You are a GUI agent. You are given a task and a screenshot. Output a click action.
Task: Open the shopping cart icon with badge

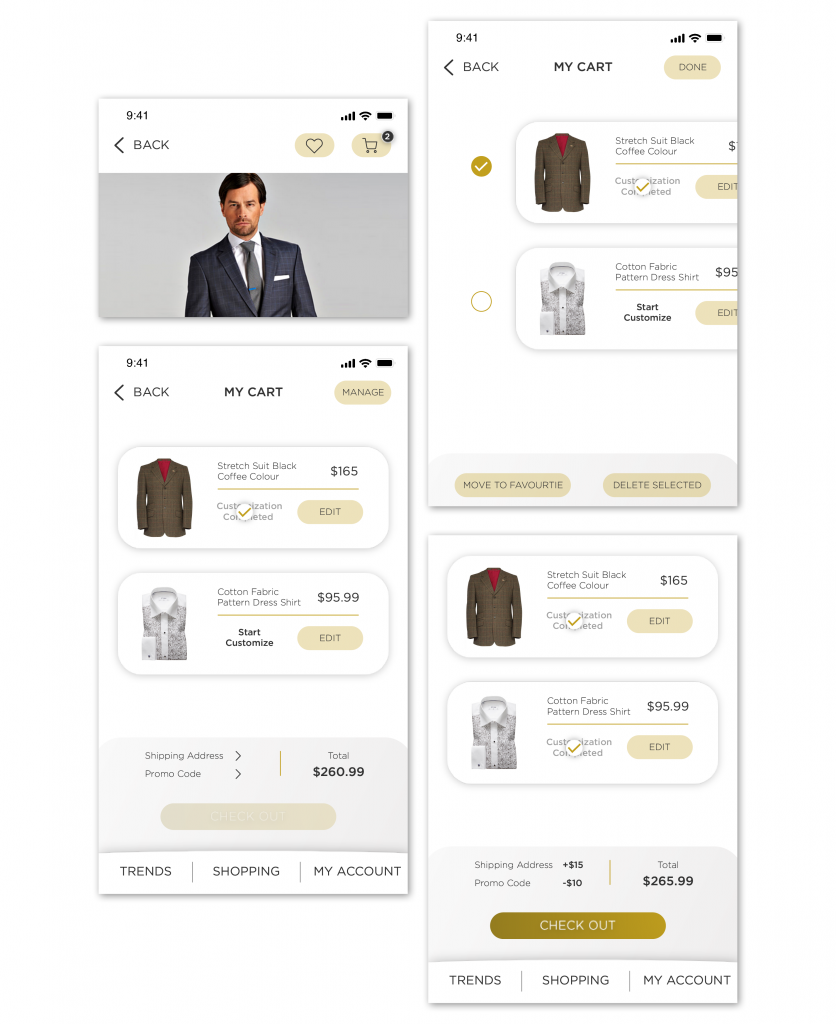(x=372, y=145)
